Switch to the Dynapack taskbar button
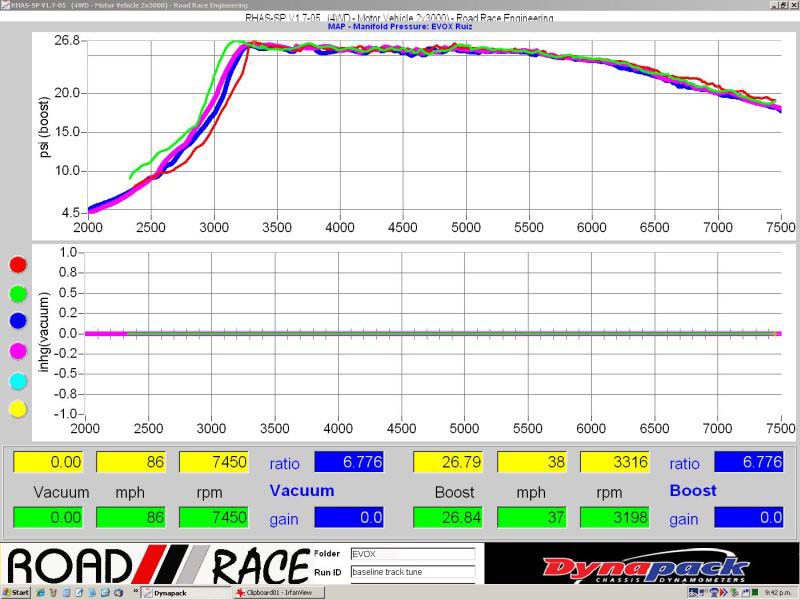800x600 pixels. 185,593
